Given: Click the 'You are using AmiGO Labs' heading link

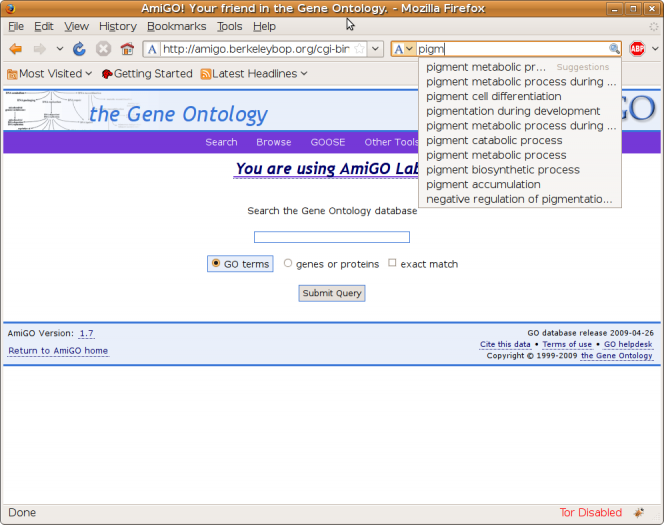Looking at the screenshot, I should click(x=326, y=169).
